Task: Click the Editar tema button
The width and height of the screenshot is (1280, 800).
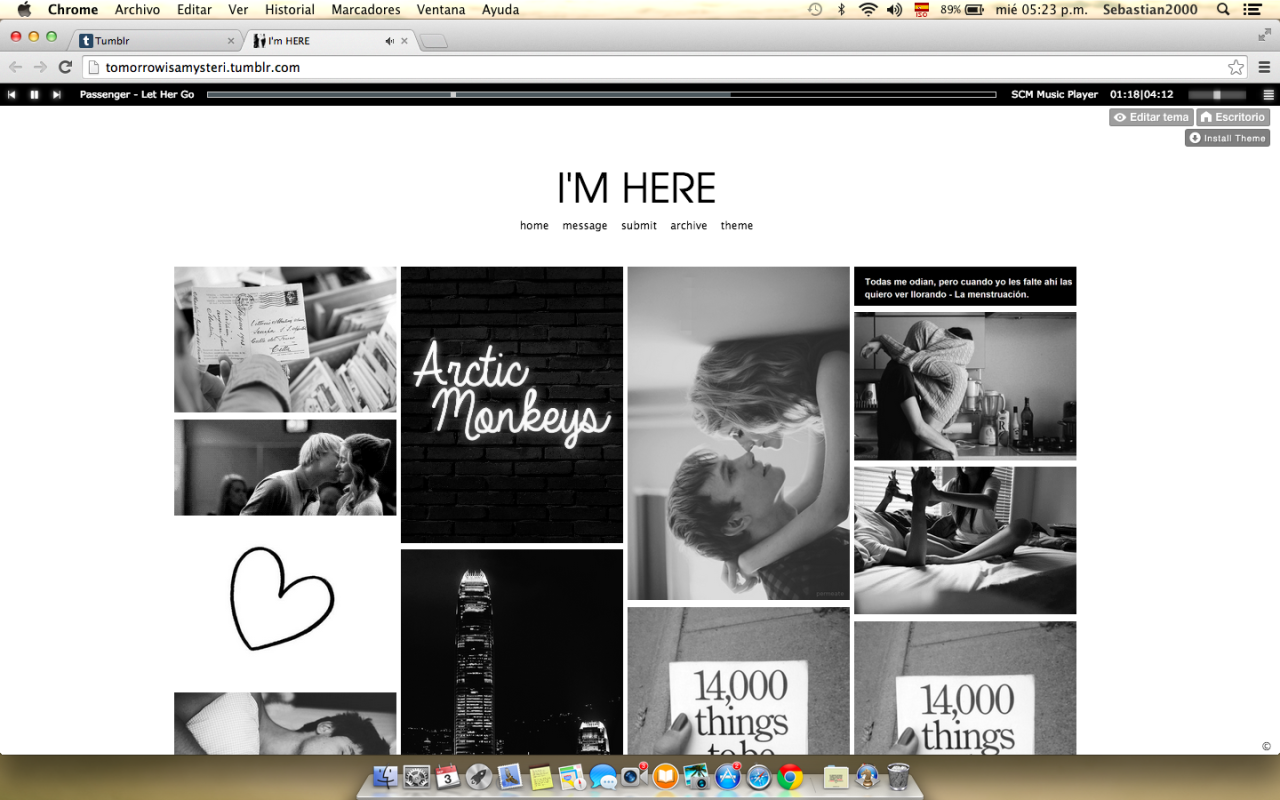Action: pyautogui.click(x=1151, y=117)
